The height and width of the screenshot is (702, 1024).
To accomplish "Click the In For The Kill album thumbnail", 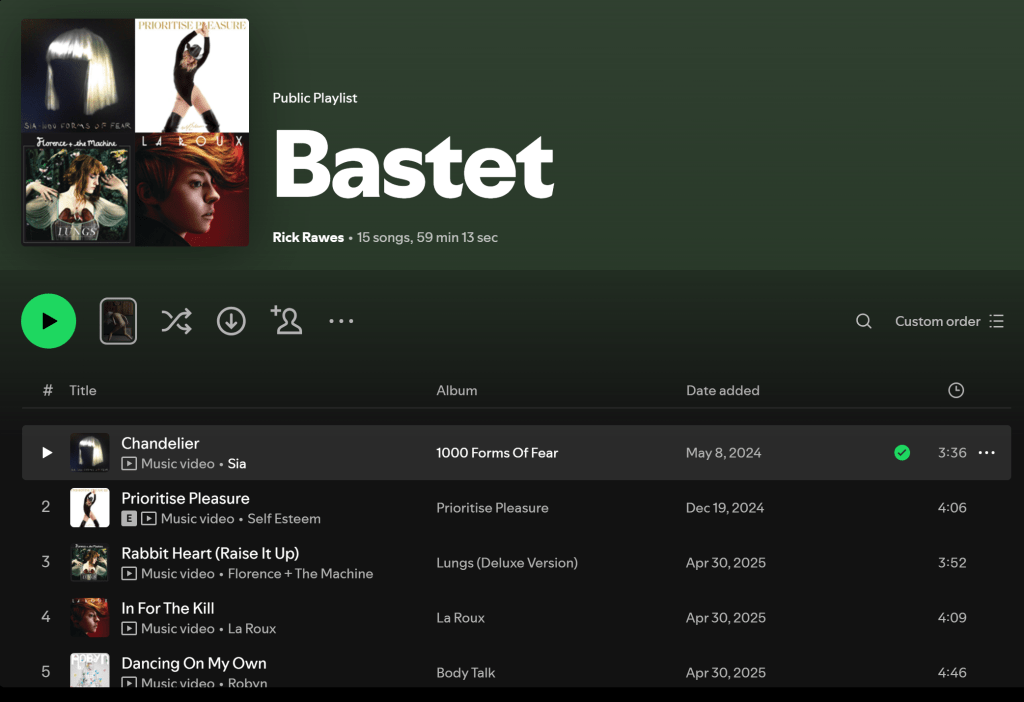I will 90,617.
